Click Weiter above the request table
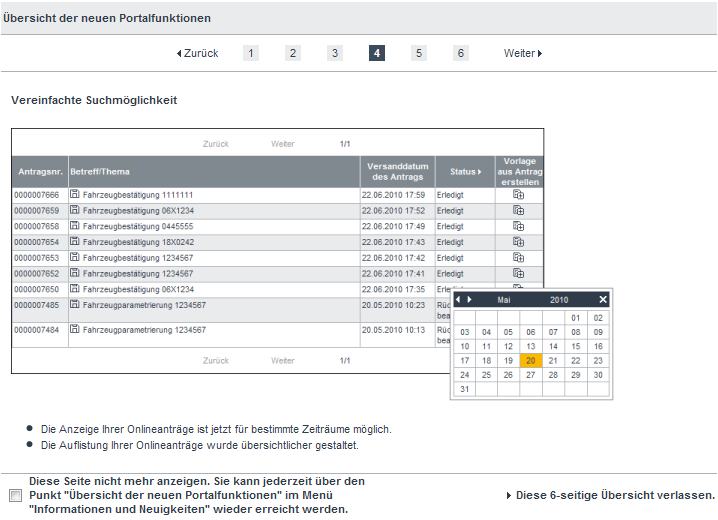Viewport: 718px width, 520px height. pyautogui.click(x=283, y=144)
